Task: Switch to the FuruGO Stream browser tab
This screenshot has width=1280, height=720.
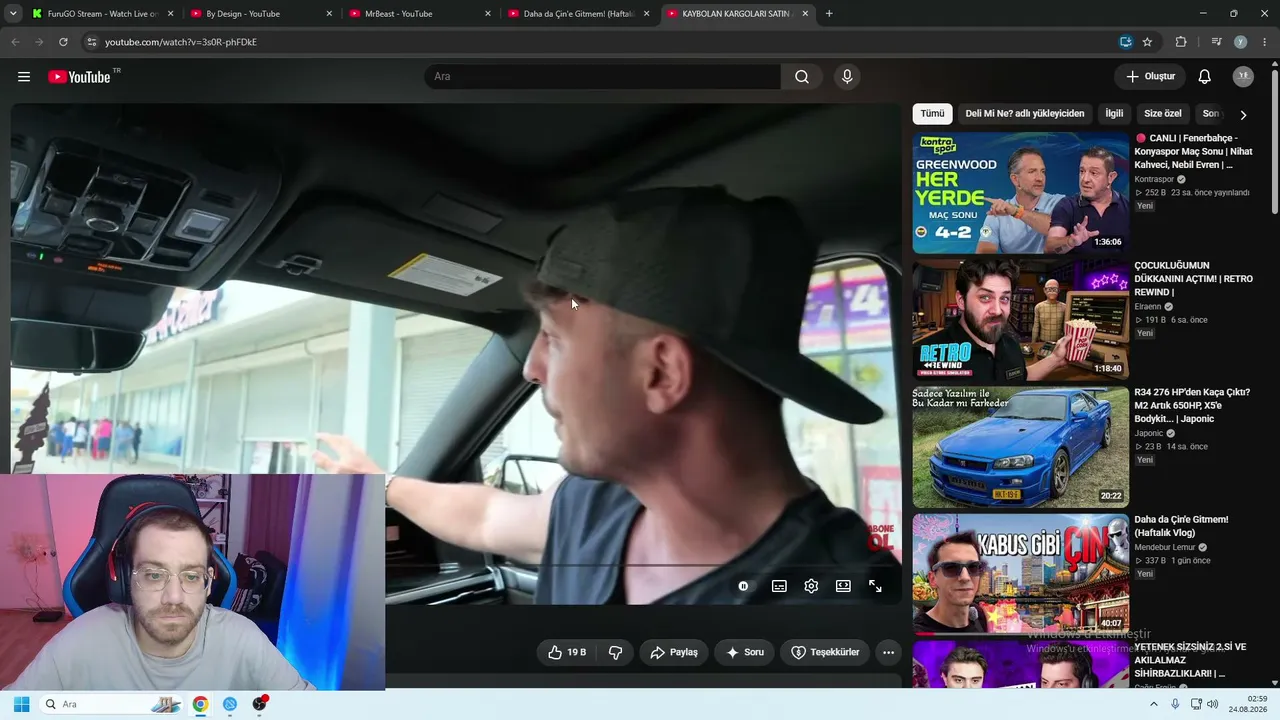Action: (x=102, y=14)
